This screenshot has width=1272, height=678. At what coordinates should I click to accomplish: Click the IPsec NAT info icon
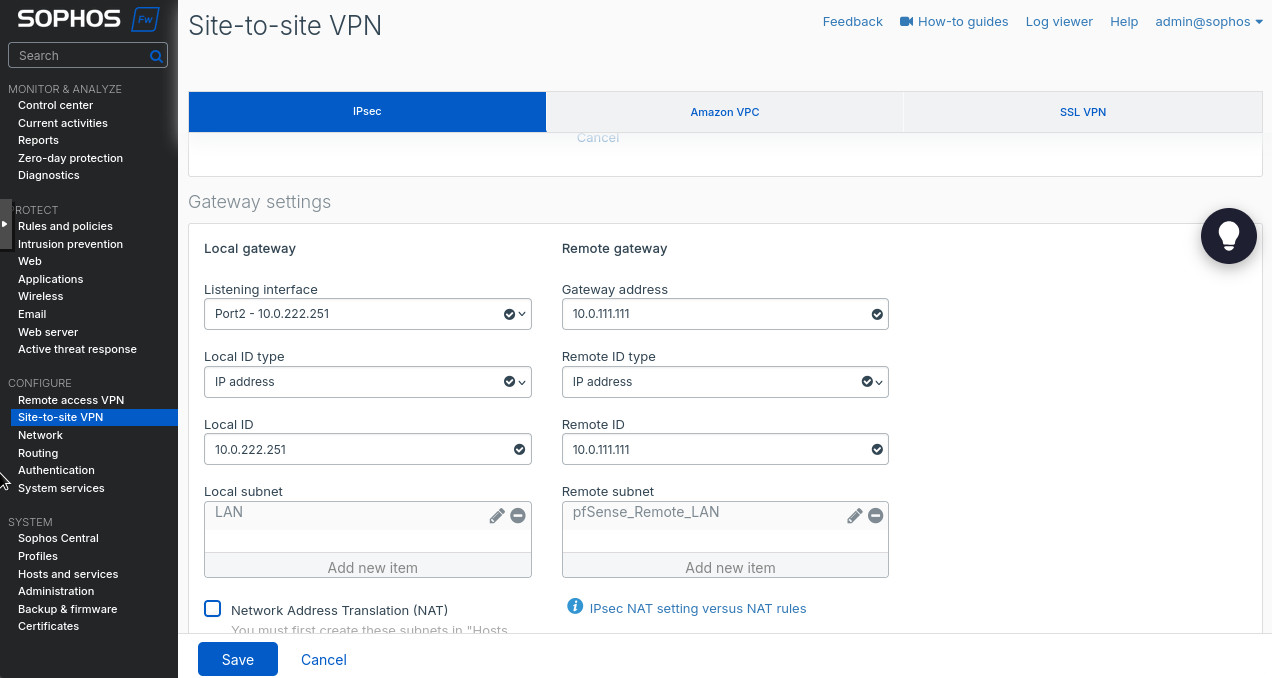coord(575,607)
